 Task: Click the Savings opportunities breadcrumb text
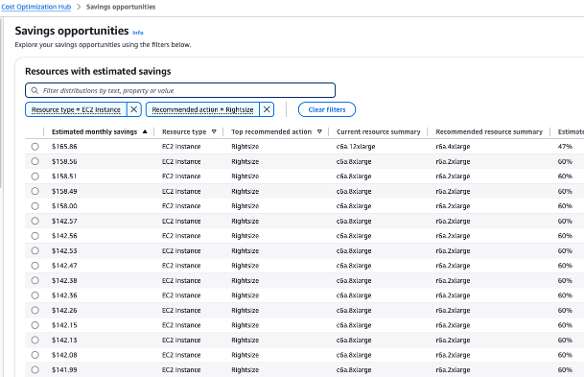coord(121,7)
